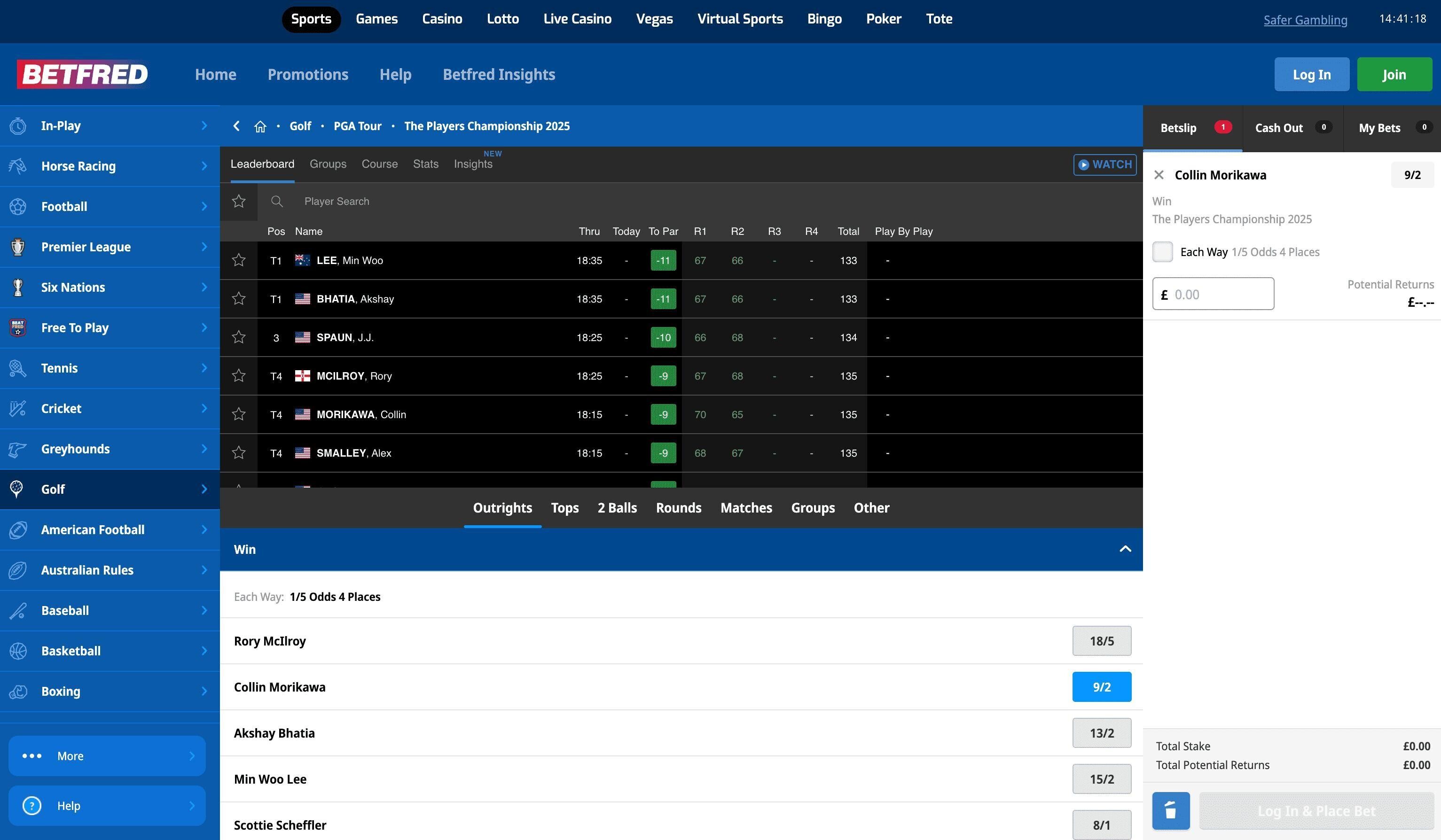
Task: Open the Casino top menu
Action: click(442, 19)
